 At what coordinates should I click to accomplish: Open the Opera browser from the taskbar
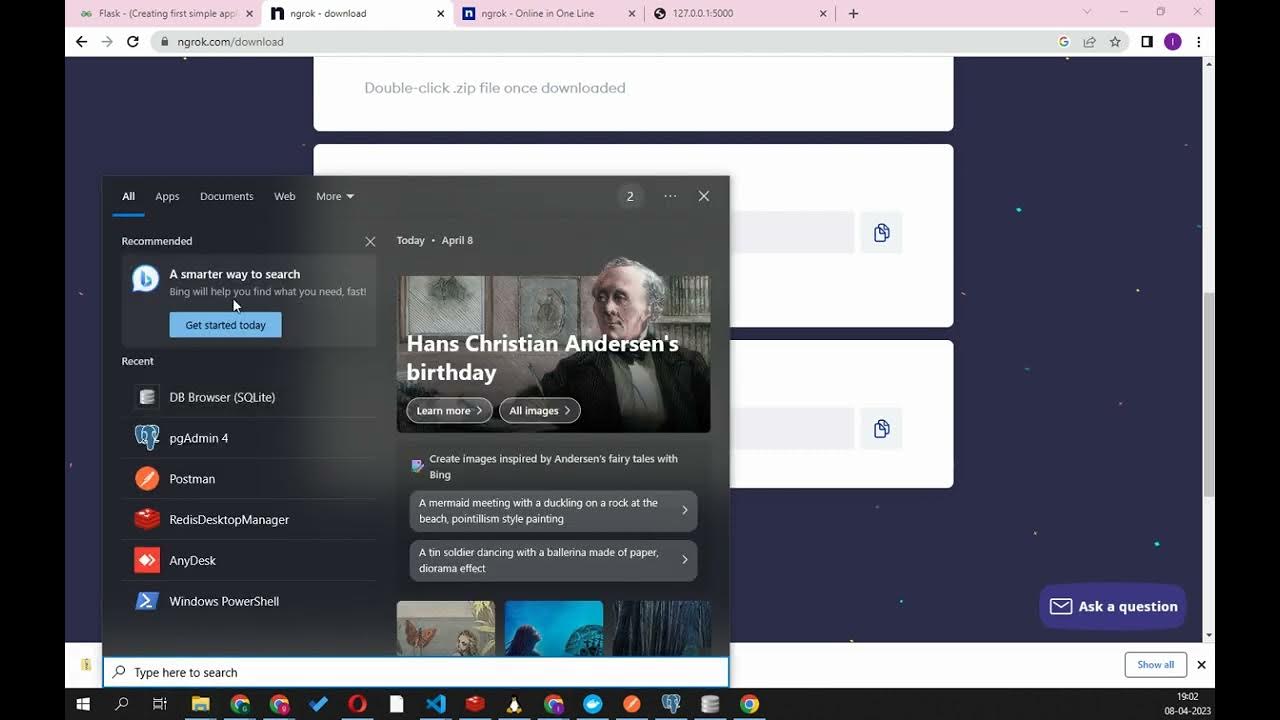tap(357, 704)
